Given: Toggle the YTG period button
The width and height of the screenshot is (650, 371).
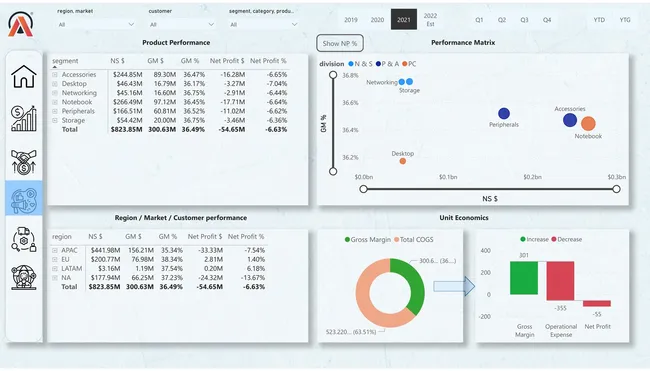Looking at the screenshot, I should tap(625, 19).
